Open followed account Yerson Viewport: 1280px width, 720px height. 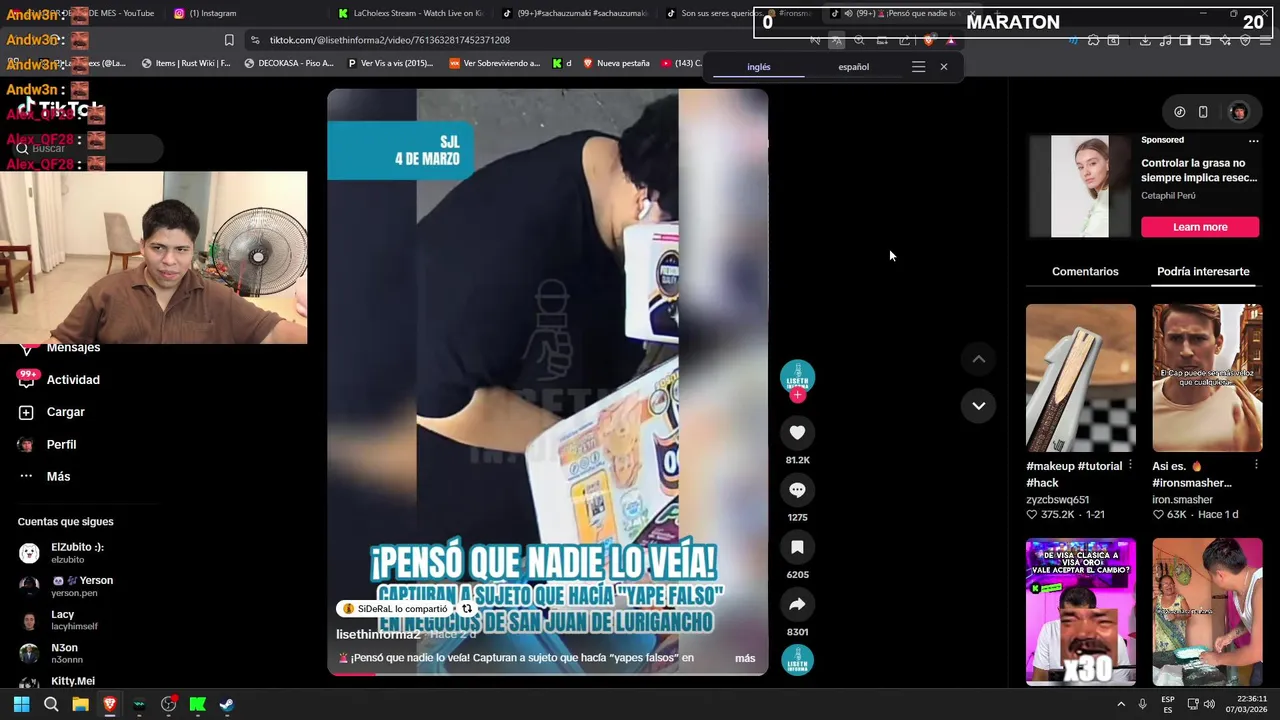(x=82, y=586)
